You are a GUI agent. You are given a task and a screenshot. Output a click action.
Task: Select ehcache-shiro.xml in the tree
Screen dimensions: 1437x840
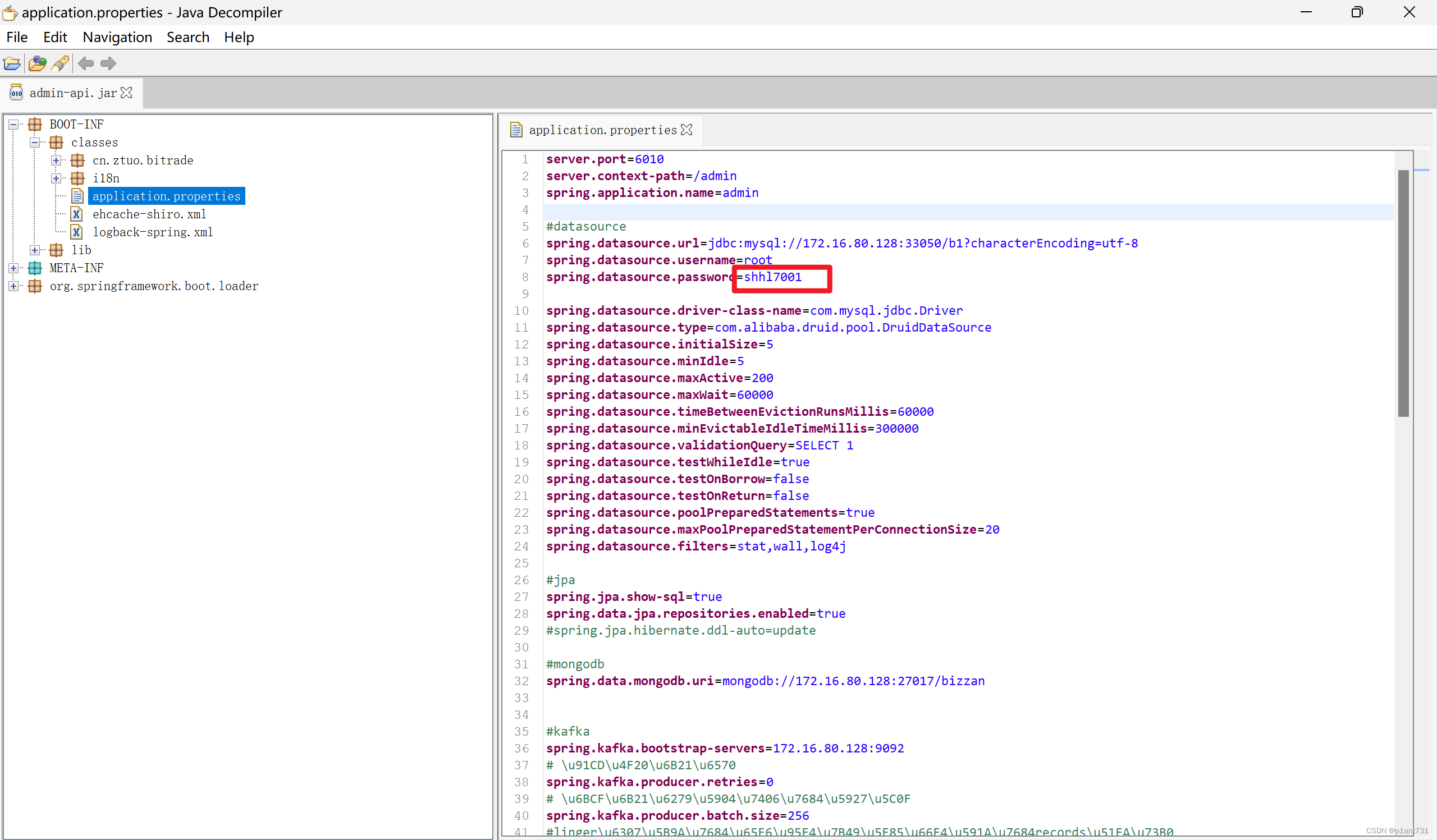click(149, 214)
